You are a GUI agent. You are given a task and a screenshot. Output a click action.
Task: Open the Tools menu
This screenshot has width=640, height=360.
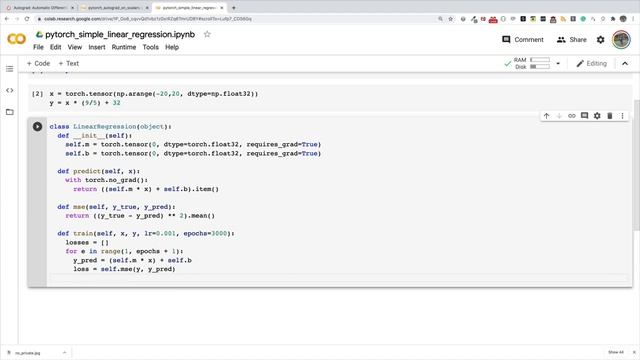point(151,47)
